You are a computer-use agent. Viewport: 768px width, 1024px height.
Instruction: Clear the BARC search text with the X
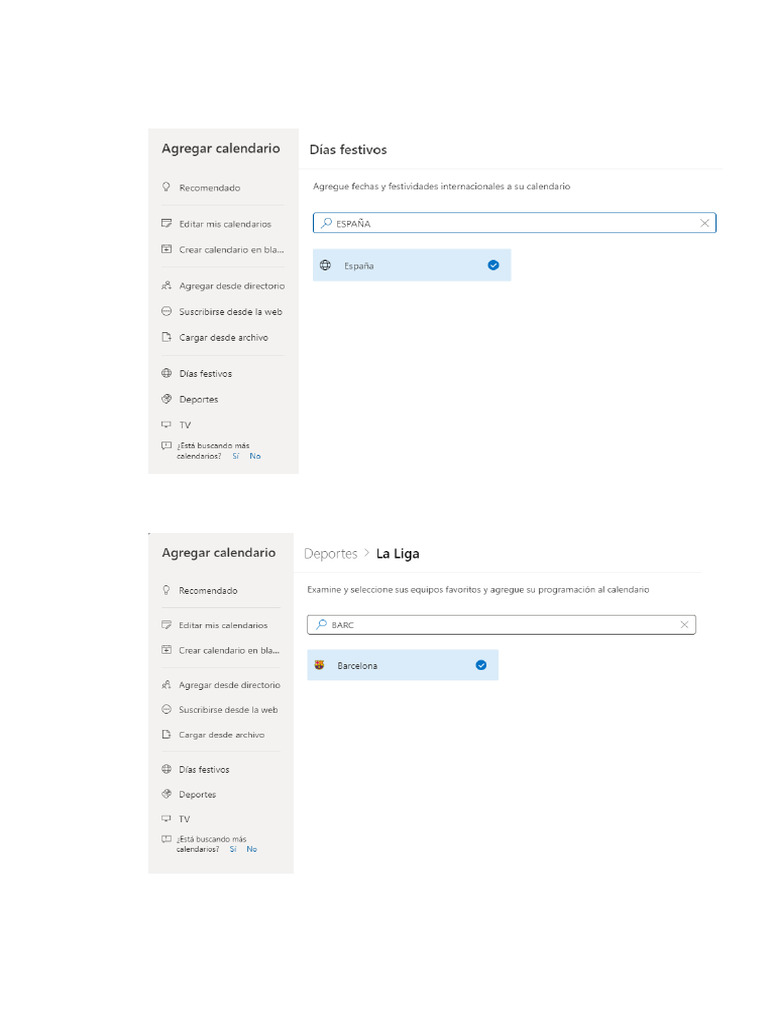[x=684, y=624]
